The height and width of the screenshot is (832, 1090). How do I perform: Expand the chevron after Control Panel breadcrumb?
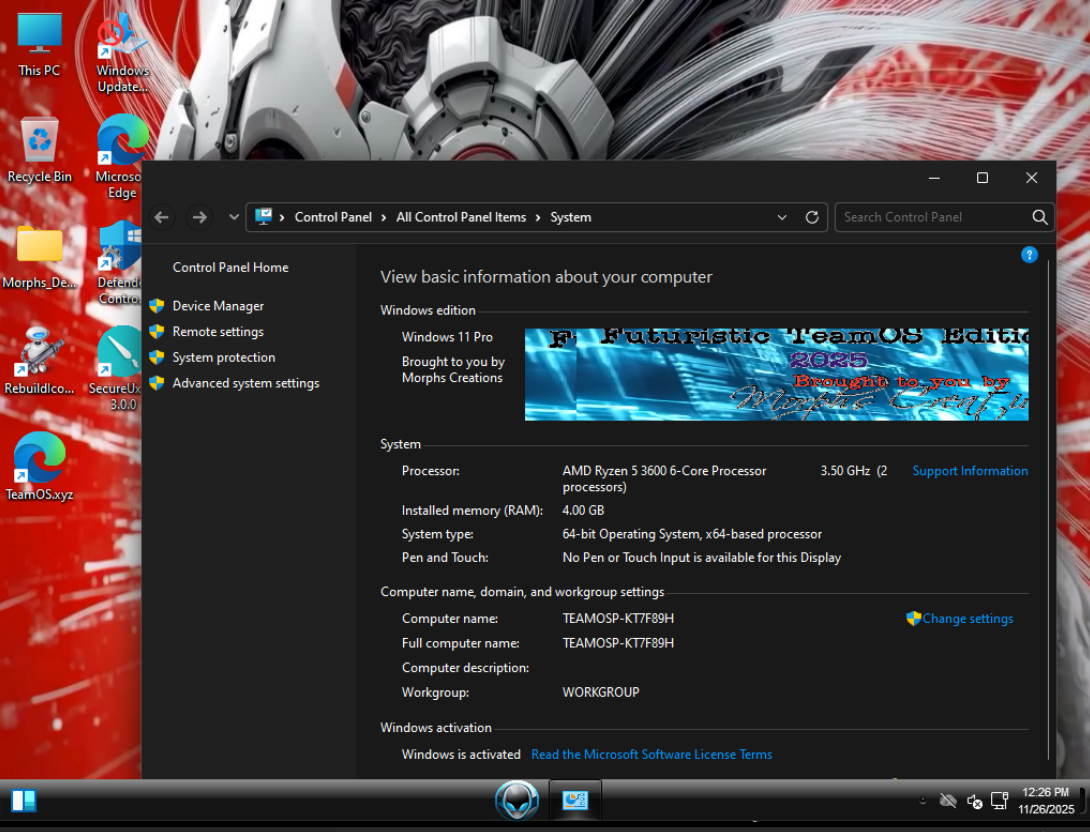[384, 217]
